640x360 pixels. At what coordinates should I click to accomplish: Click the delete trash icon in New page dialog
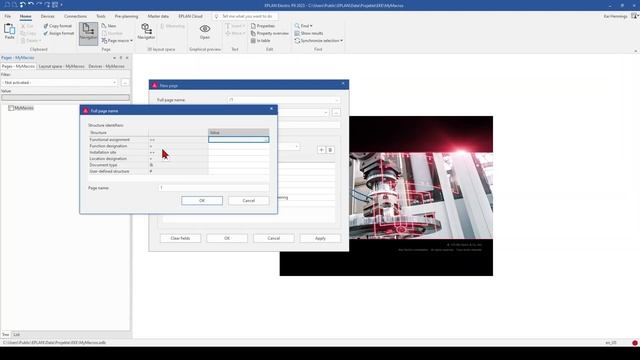[330, 150]
